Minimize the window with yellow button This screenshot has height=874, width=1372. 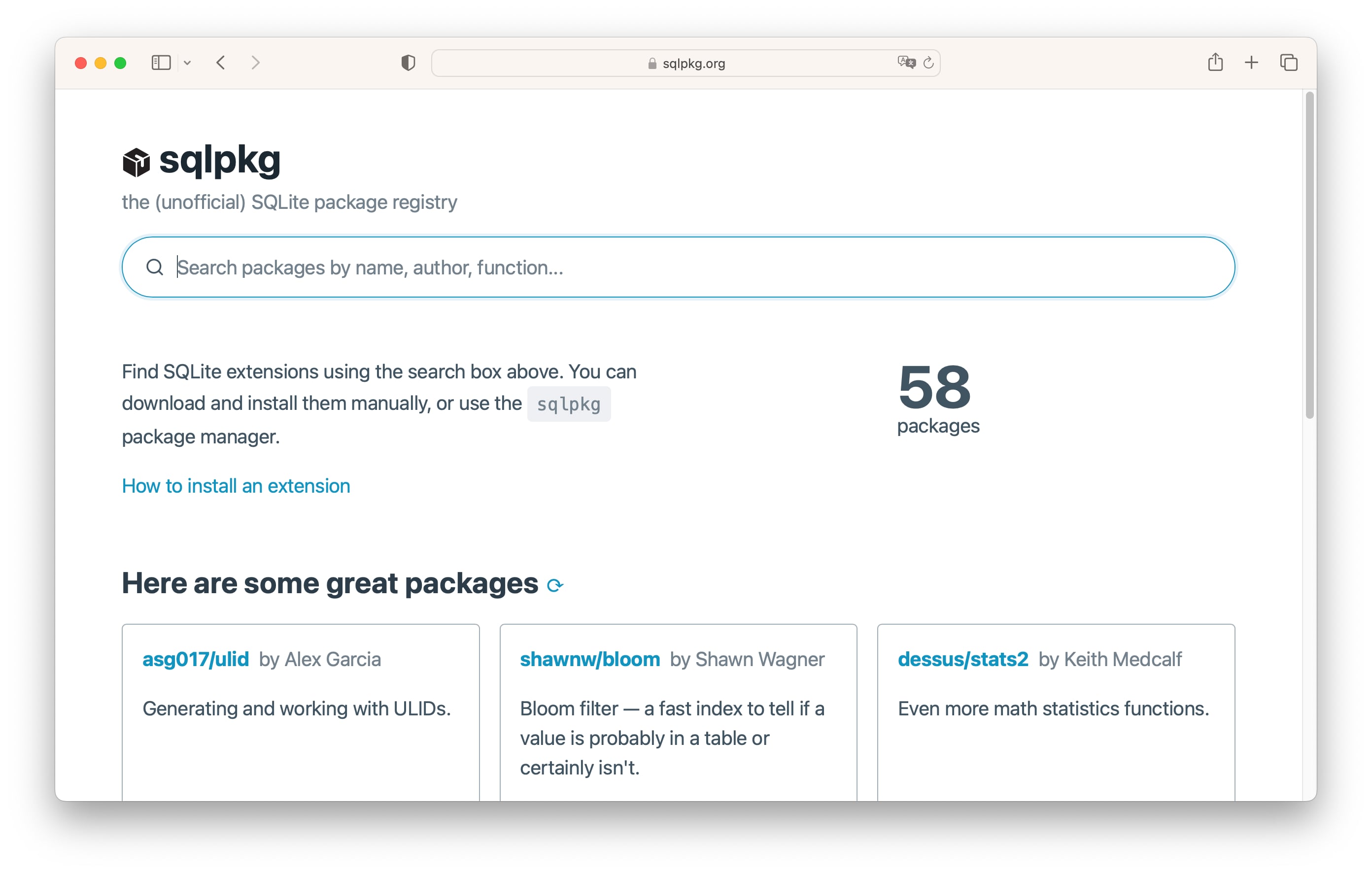pos(100,63)
